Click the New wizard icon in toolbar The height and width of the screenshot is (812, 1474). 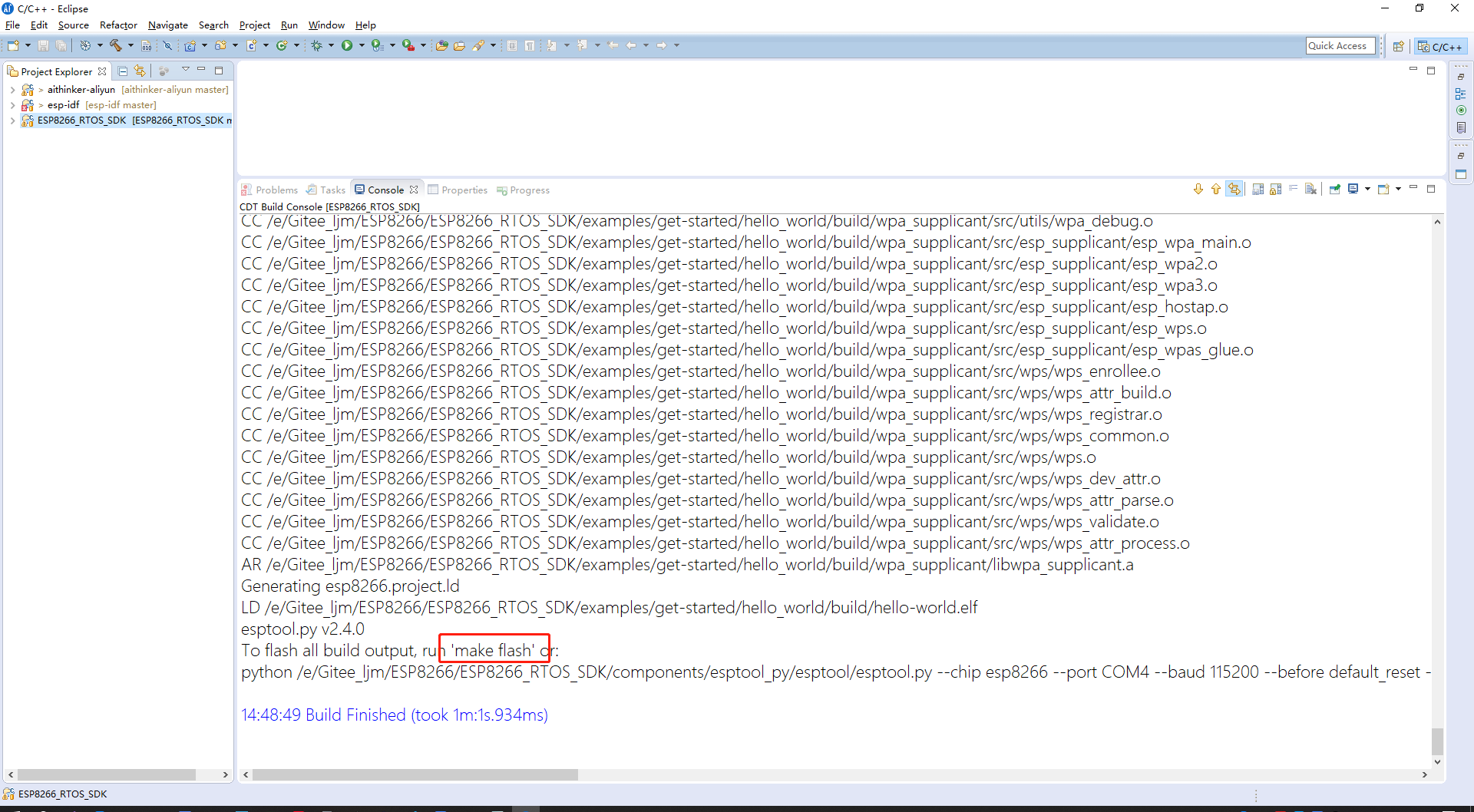click(13, 46)
